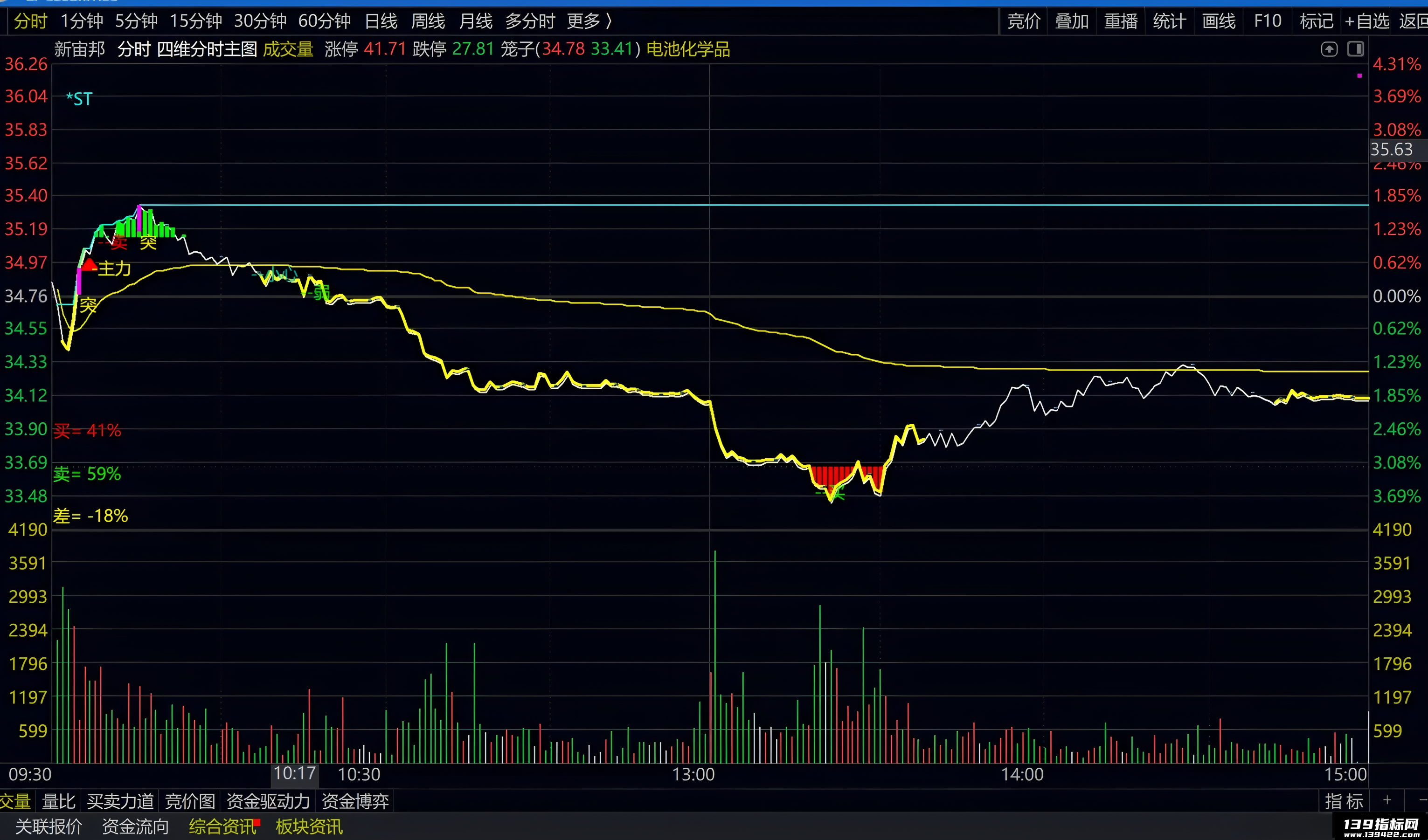Expand the 更多 timeframe list
Screen dimensions: 1428x840
(x=589, y=21)
